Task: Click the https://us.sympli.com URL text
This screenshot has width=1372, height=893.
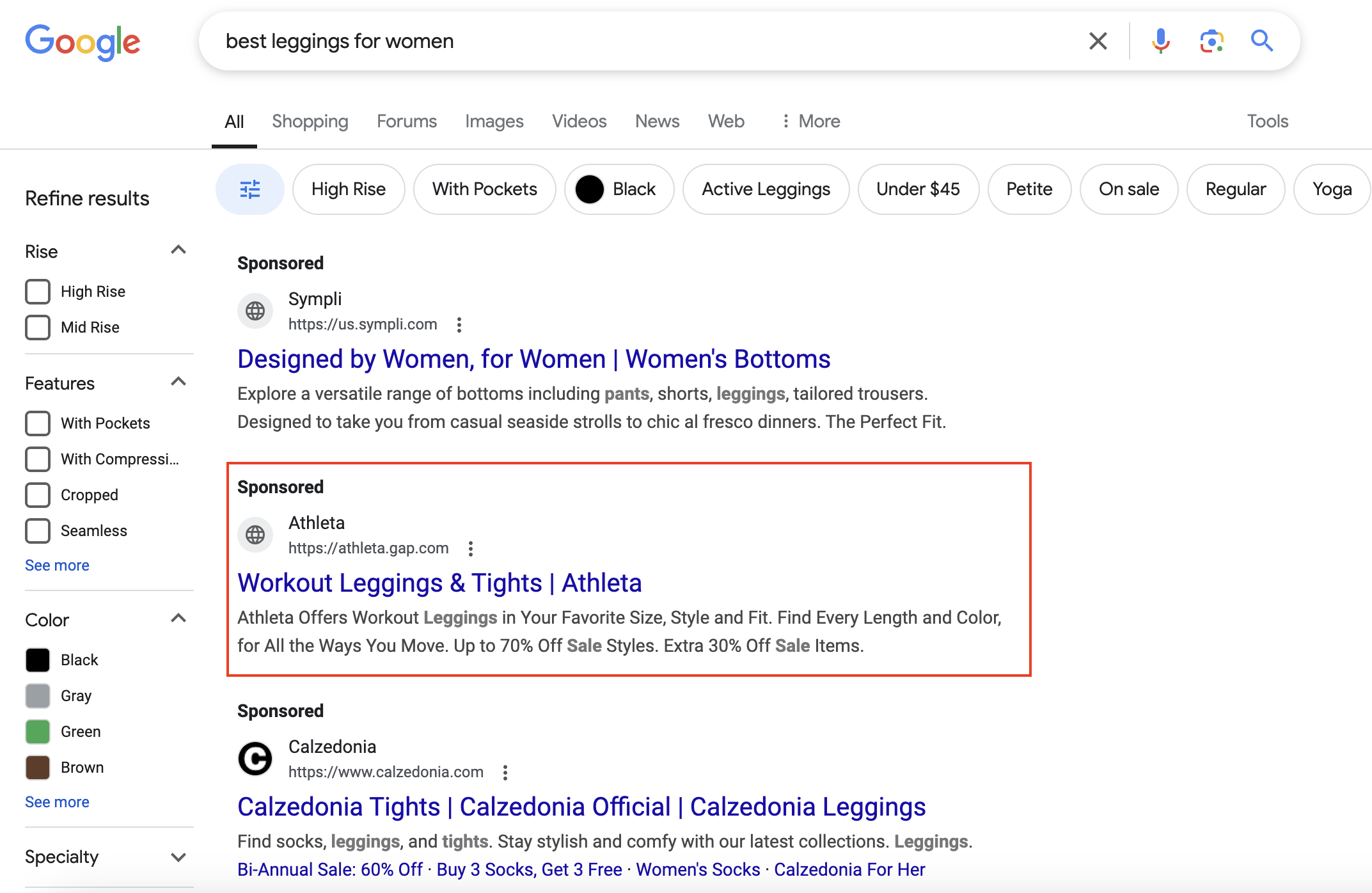Action: [363, 324]
